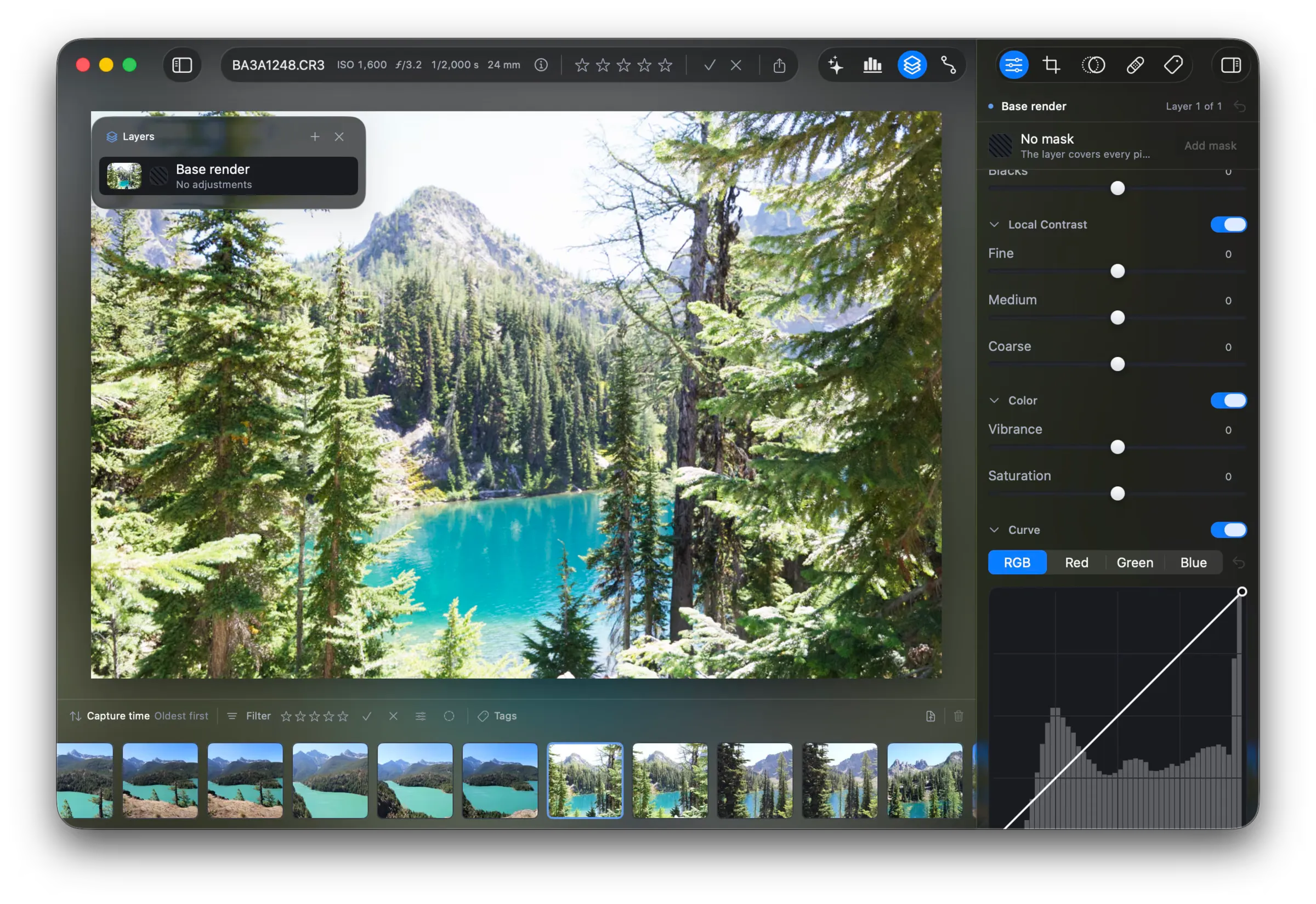Open the tag label icon
The width and height of the screenshot is (1316, 904).
pos(1173,65)
